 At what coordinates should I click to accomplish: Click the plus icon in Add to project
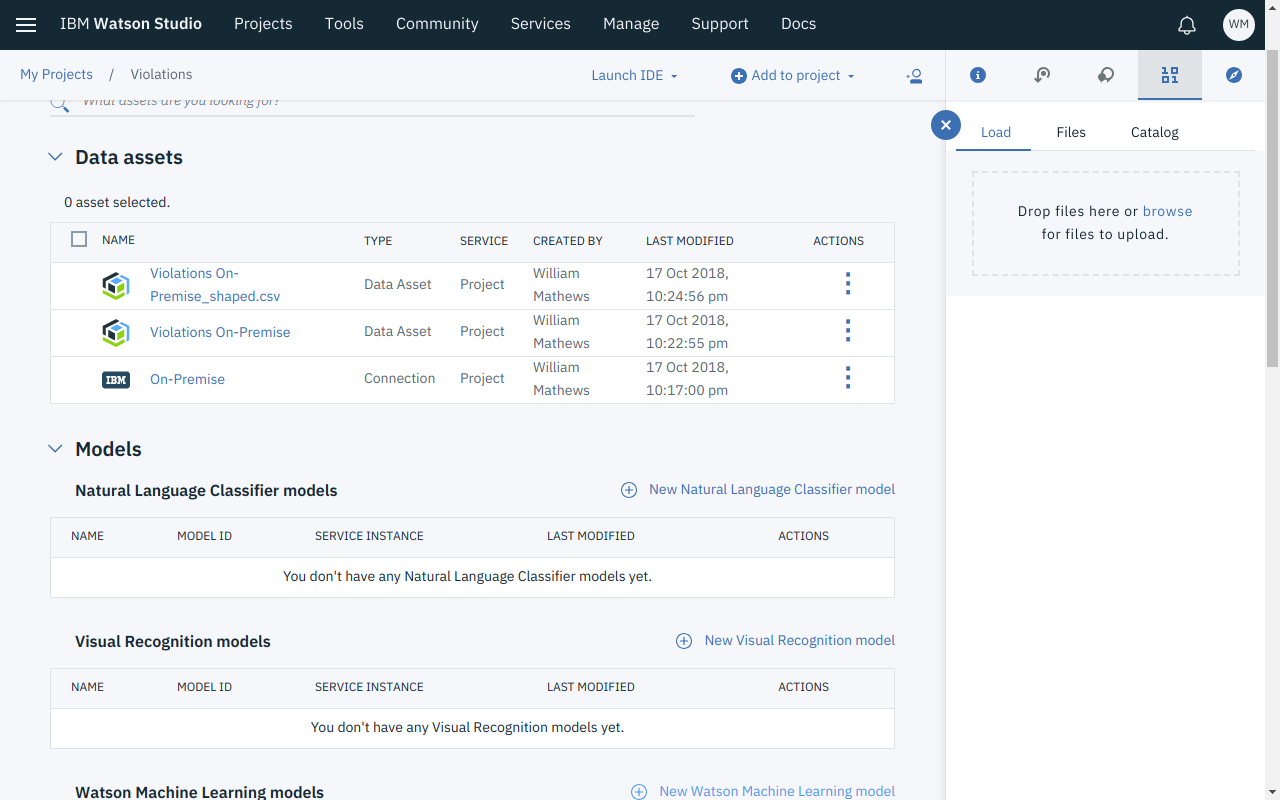739,76
